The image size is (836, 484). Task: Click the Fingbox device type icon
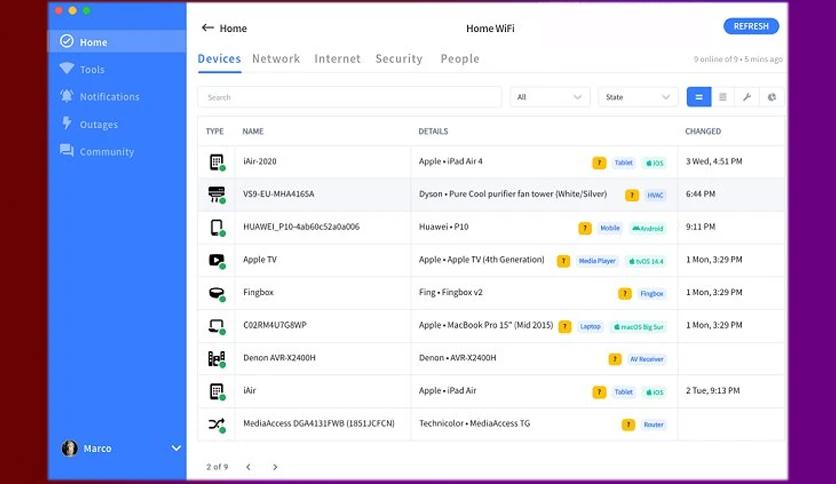(216, 293)
